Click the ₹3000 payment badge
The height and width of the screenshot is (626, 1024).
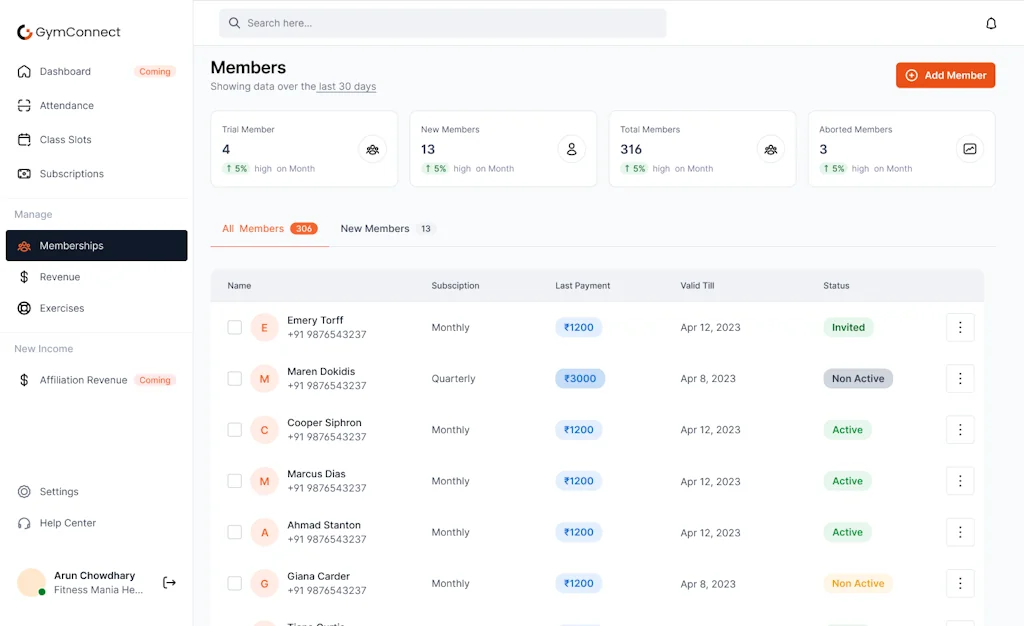point(580,379)
